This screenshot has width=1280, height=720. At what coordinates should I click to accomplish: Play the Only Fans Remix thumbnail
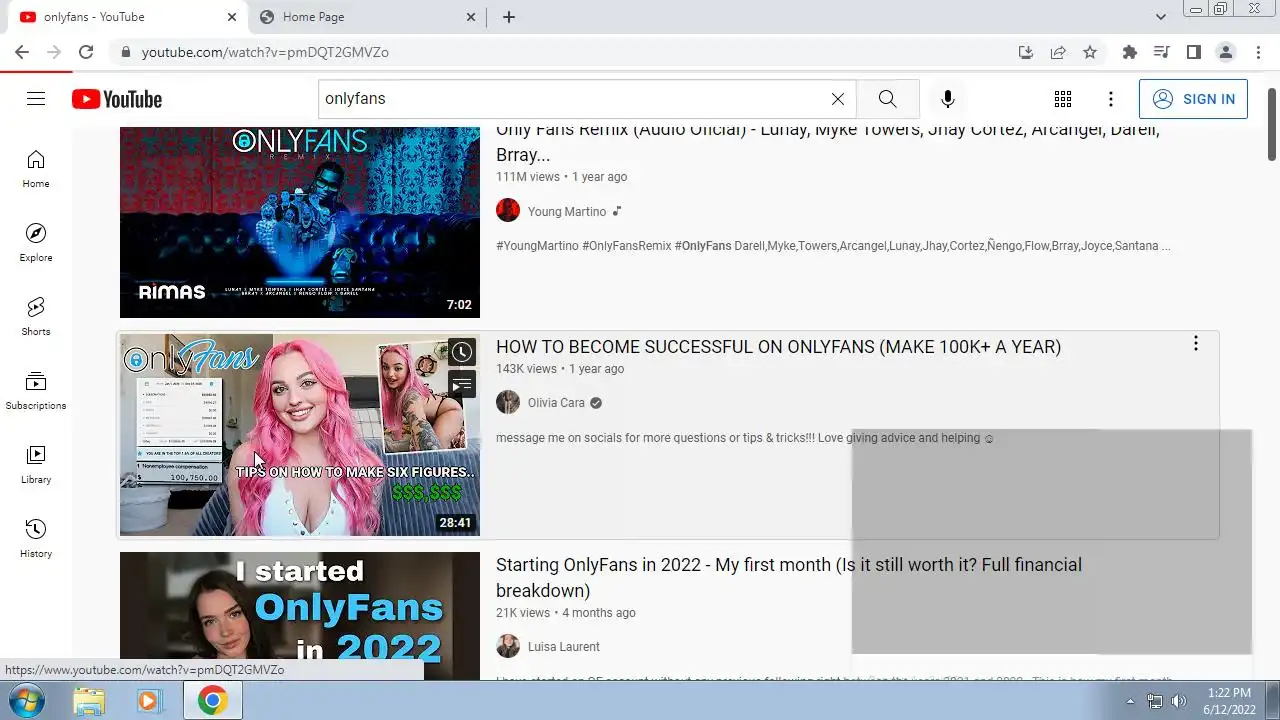[300, 222]
